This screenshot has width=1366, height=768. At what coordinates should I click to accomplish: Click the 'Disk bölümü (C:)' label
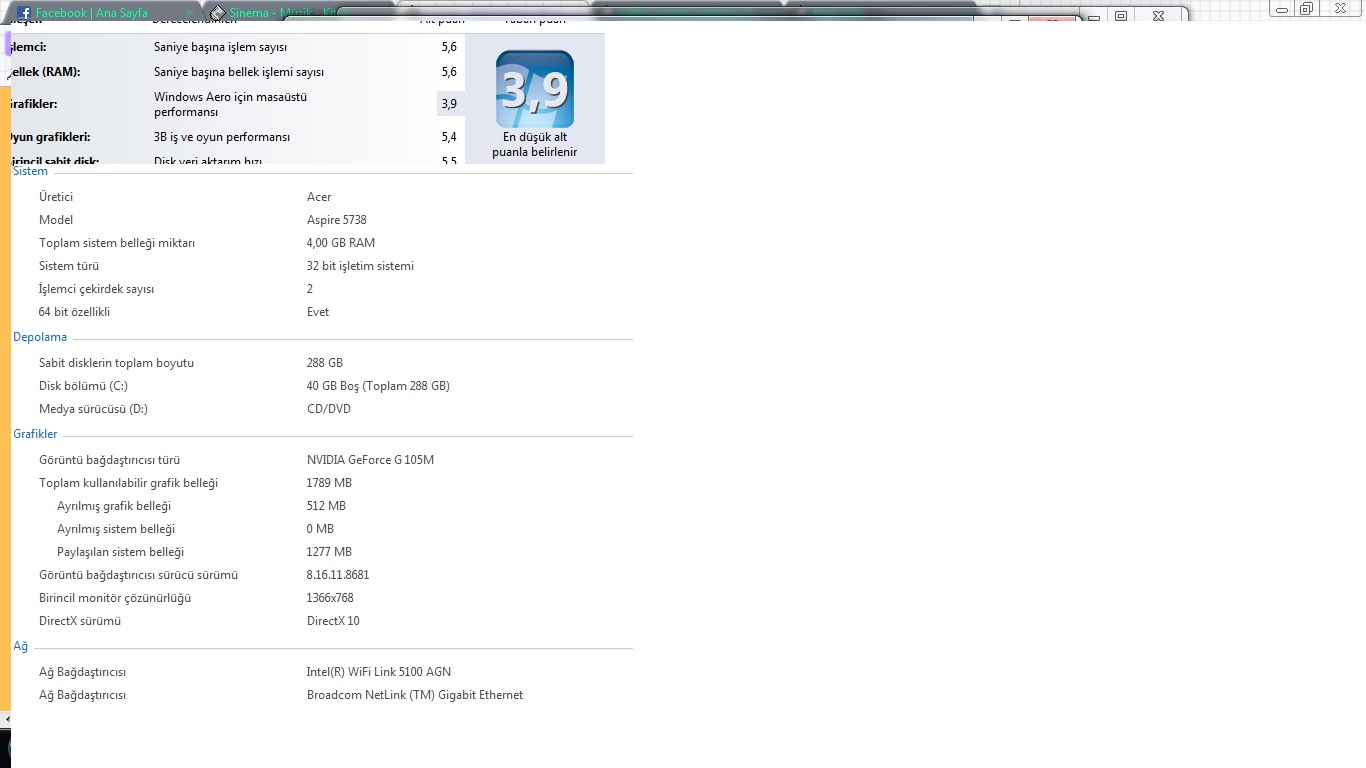tap(83, 386)
